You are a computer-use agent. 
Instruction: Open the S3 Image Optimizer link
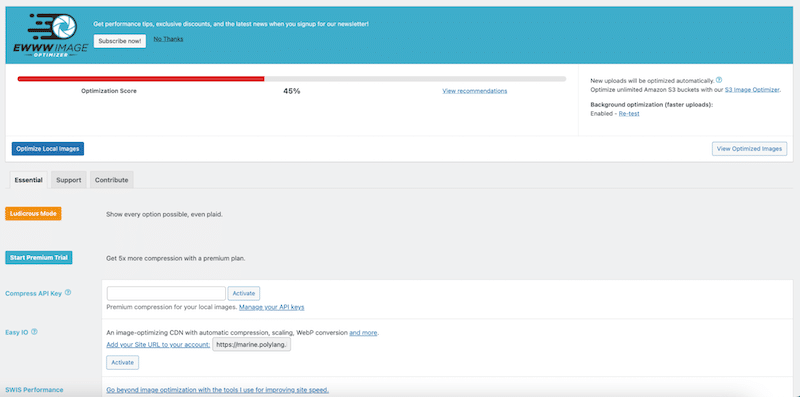coord(752,89)
